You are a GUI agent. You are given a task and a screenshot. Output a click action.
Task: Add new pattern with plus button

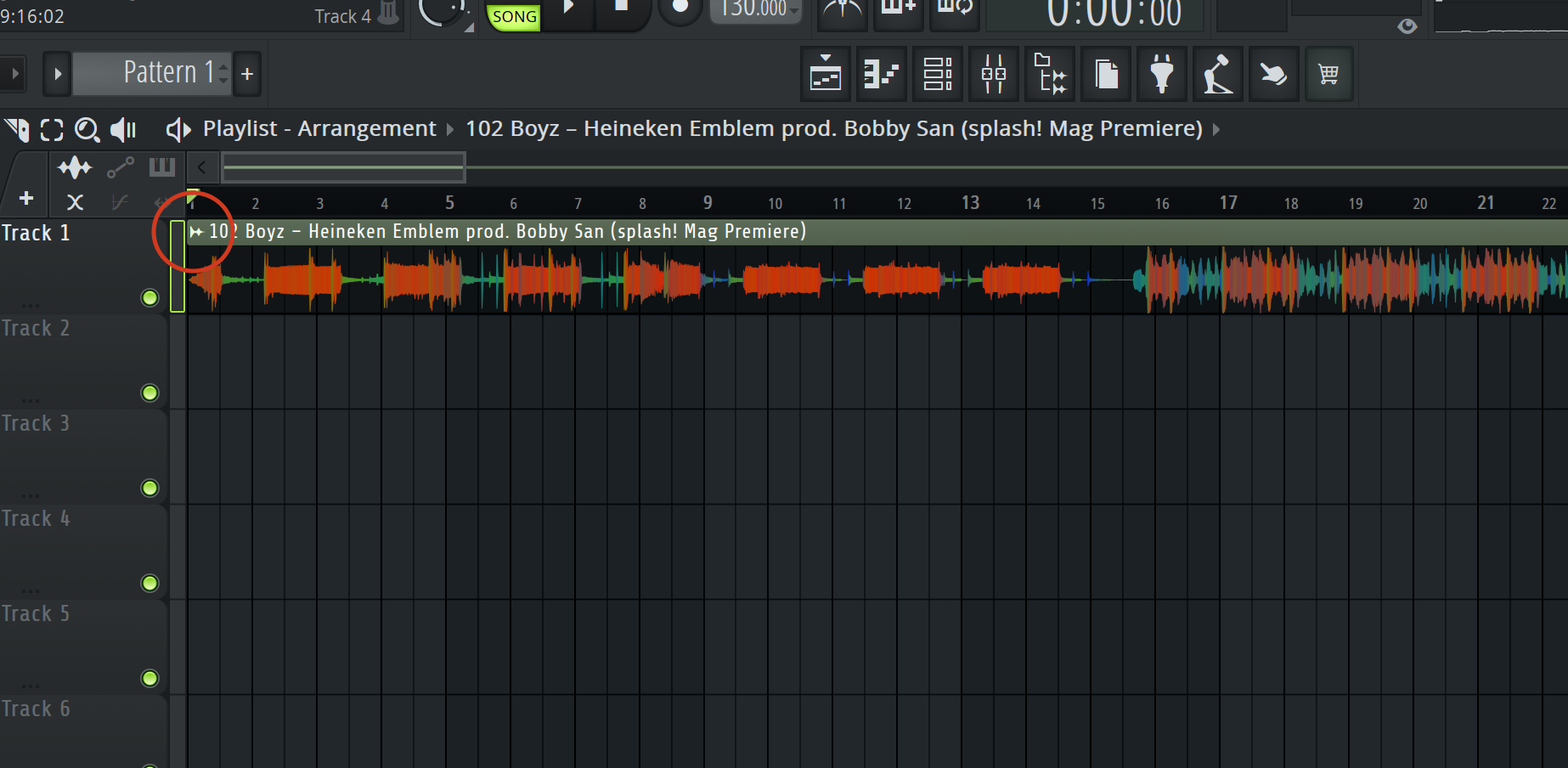[247, 74]
